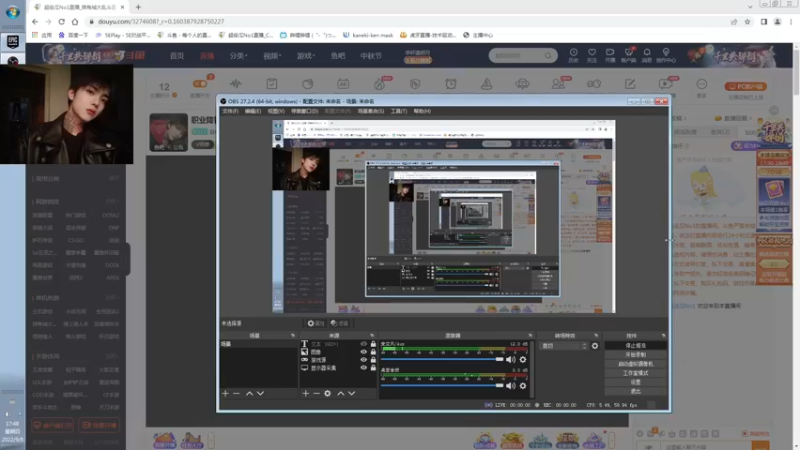
Task: Open the OBS 视图 menu
Action: coord(276,111)
